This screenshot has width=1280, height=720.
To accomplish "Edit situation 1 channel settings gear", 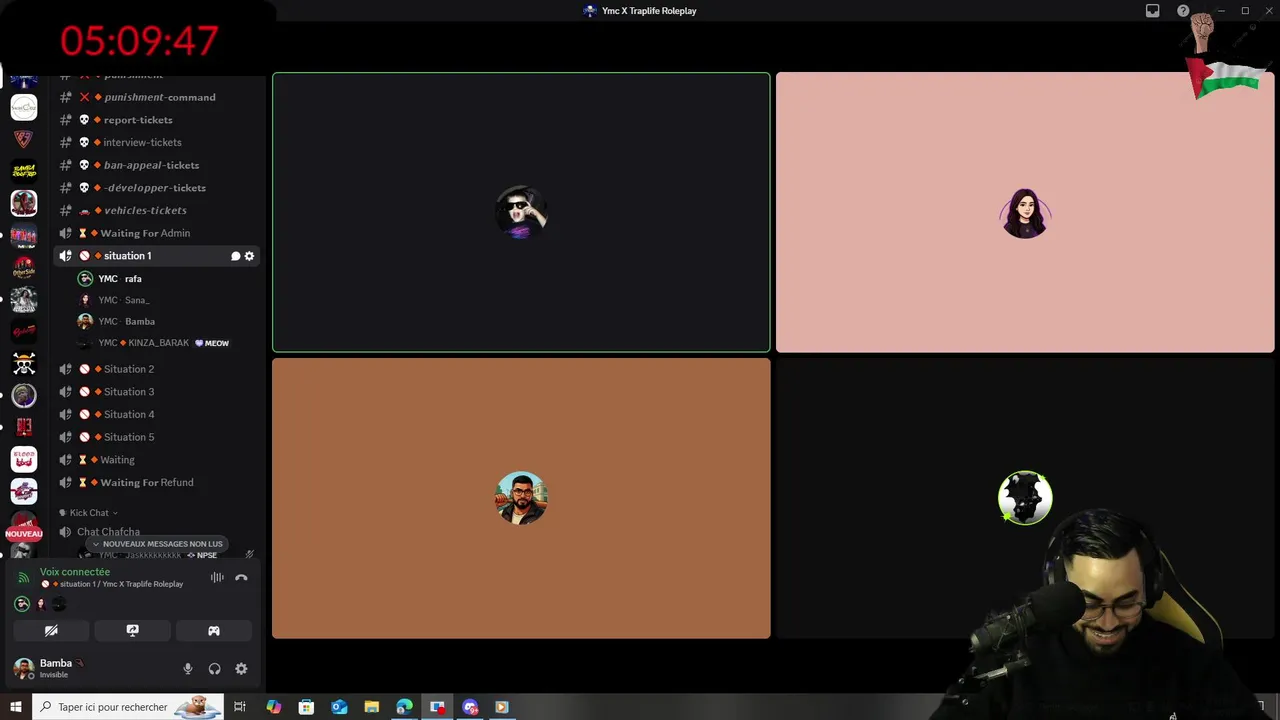I will 250,256.
